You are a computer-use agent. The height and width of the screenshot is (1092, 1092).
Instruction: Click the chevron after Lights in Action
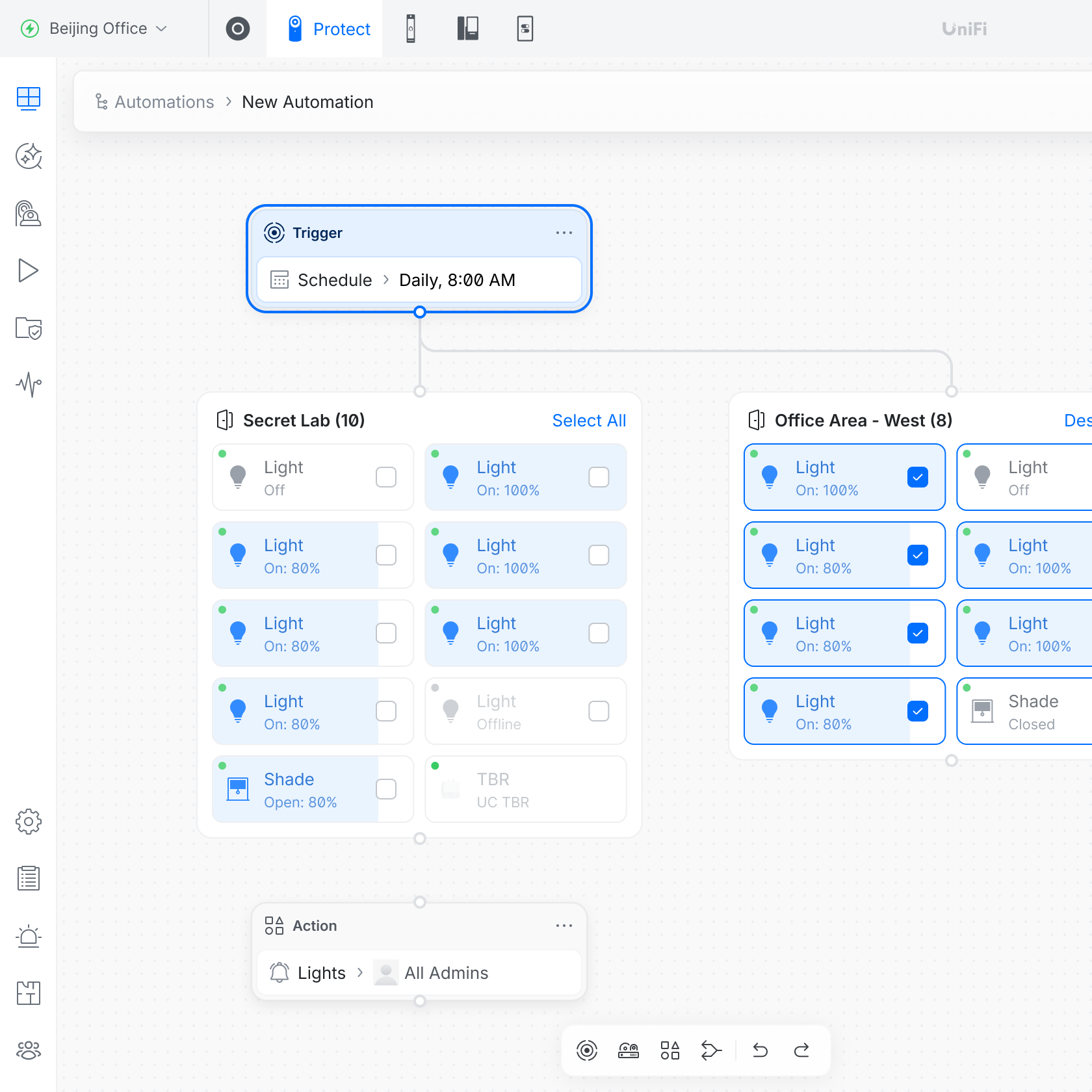(x=360, y=972)
